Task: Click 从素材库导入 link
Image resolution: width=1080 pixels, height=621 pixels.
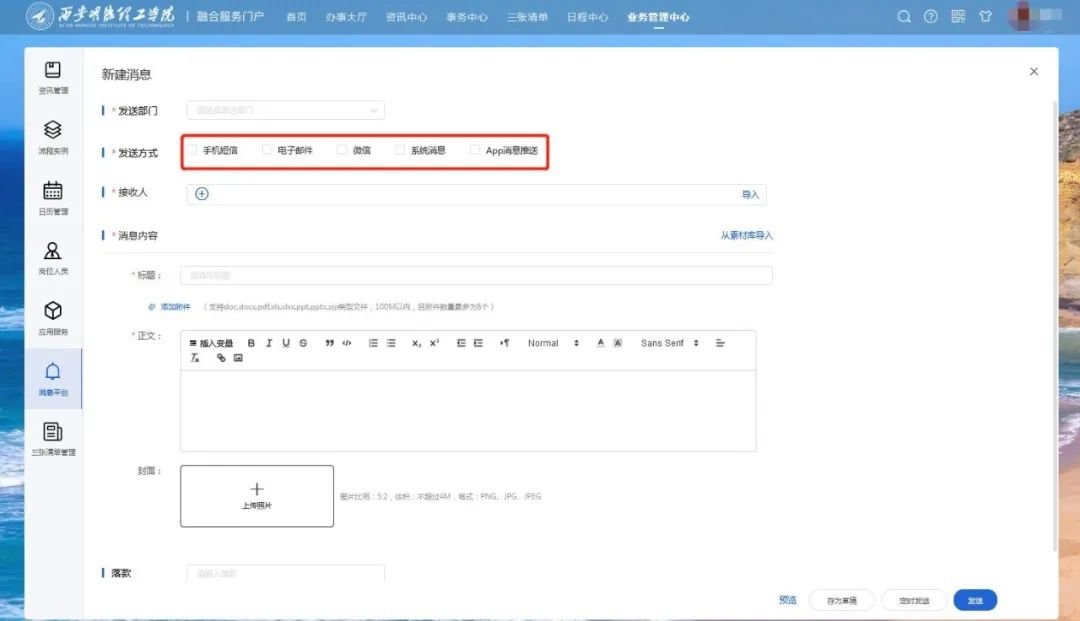Action: coord(747,235)
